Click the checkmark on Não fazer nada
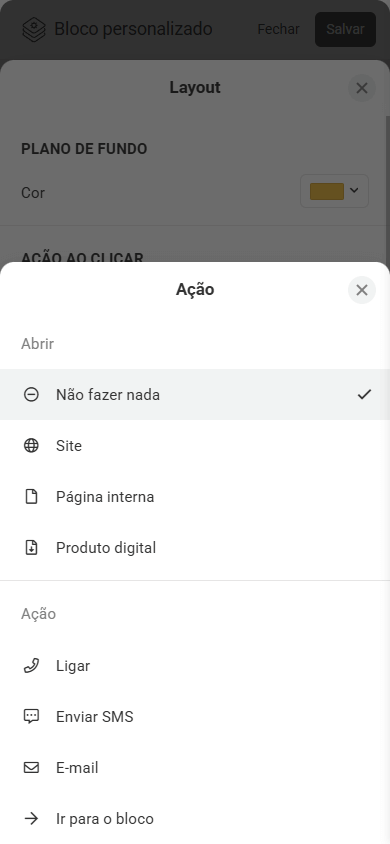The height and width of the screenshot is (844, 390). pyautogui.click(x=364, y=395)
